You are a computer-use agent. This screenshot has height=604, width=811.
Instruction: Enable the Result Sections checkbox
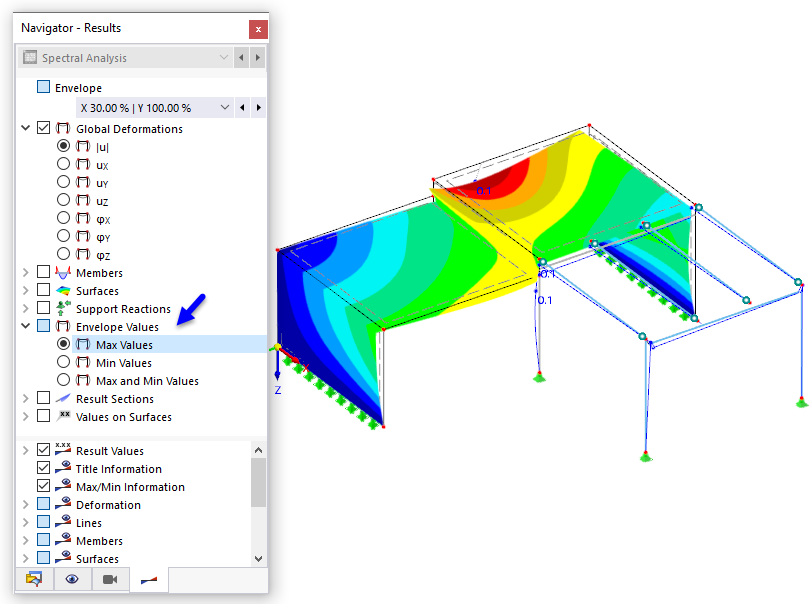tap(43, 398)
